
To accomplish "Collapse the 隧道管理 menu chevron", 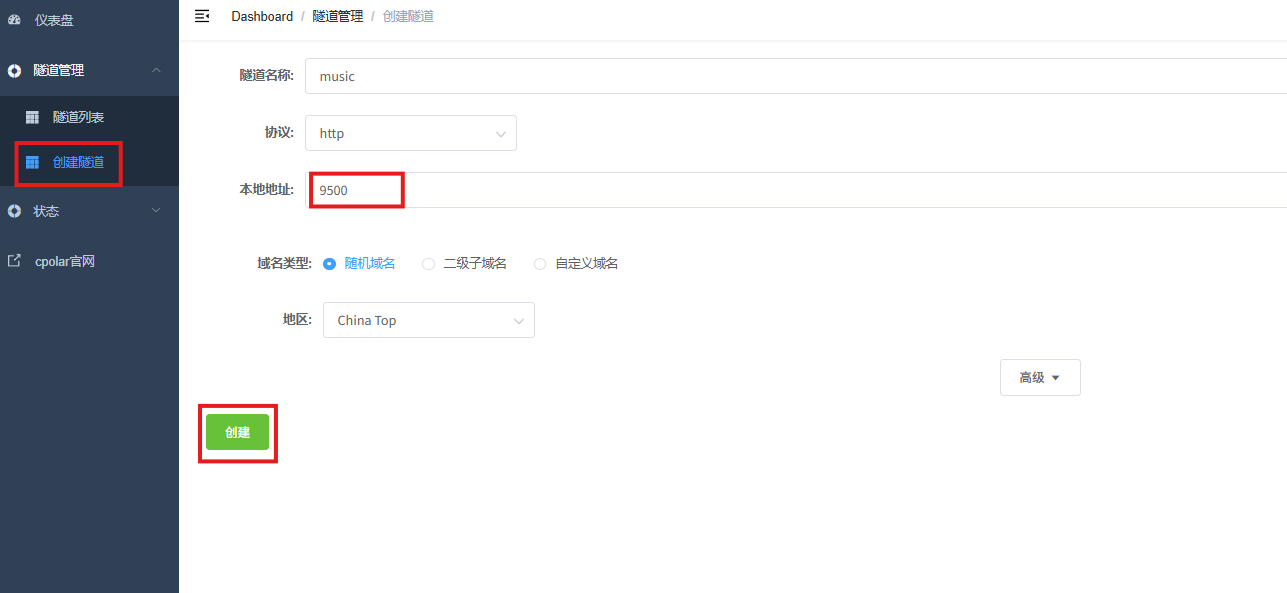I will coord(156,70).
